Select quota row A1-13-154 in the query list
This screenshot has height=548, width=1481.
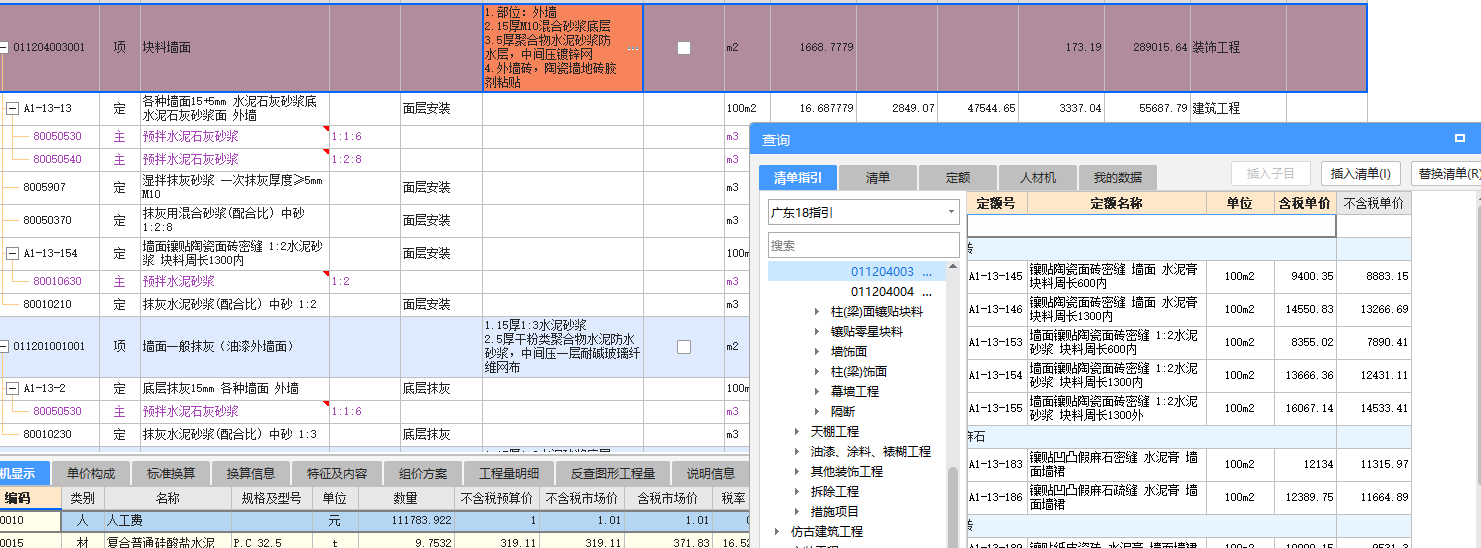click(1189, 375)
